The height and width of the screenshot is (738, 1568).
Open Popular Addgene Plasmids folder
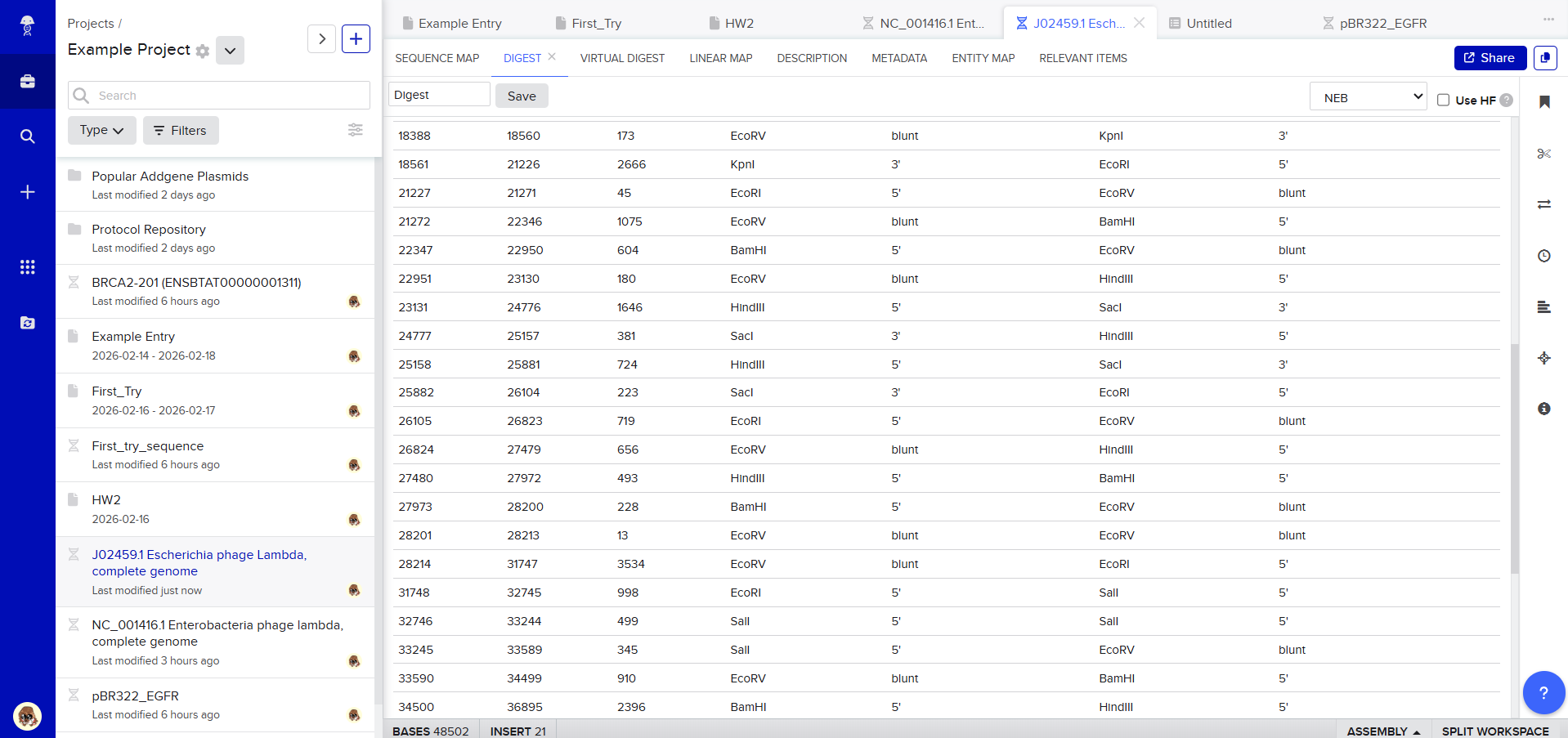pyautogui.click(x=170, y=177)
